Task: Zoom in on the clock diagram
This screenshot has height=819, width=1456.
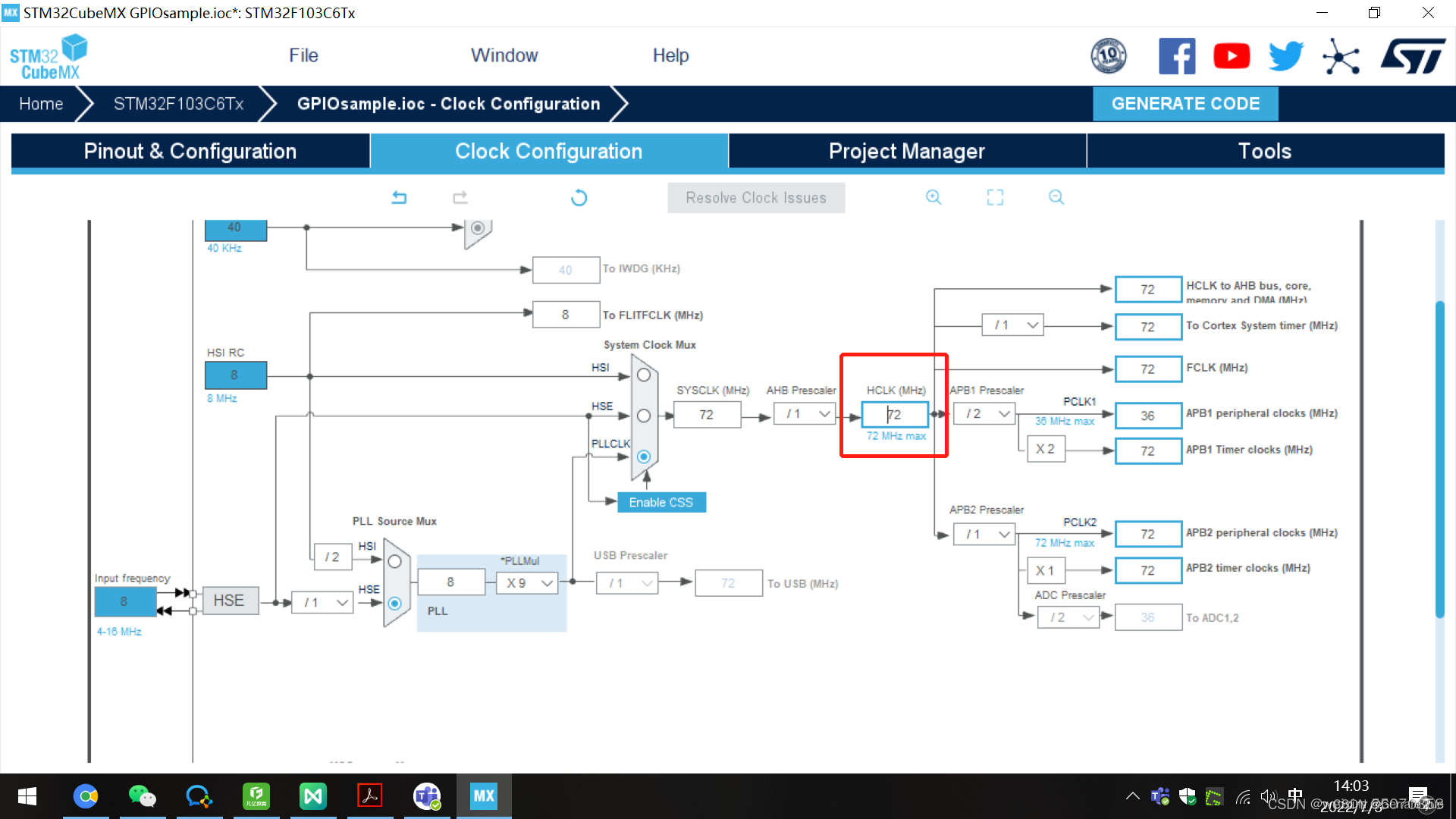Action: point(934,197)
